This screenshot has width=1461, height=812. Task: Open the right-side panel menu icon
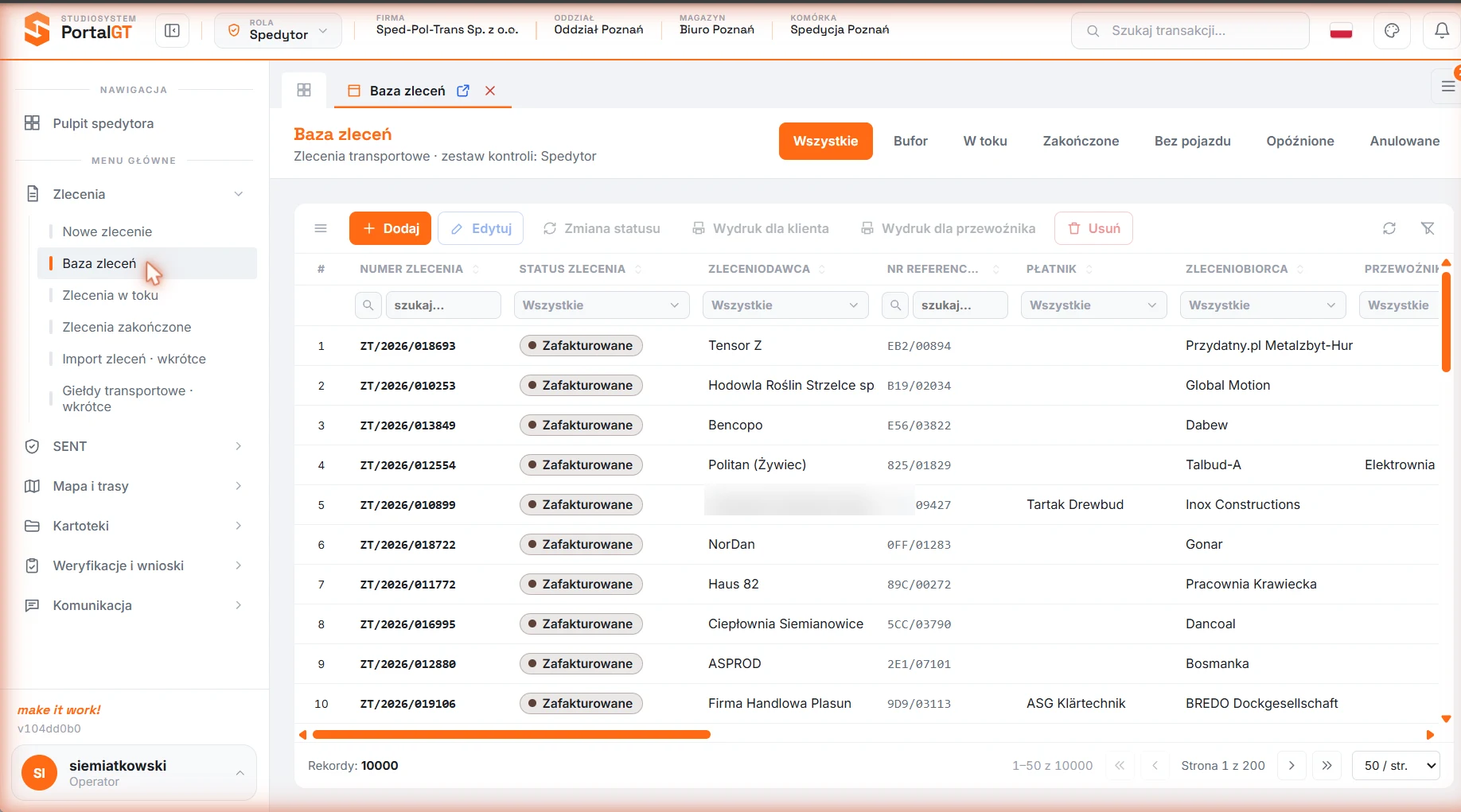pos(1447,87)
